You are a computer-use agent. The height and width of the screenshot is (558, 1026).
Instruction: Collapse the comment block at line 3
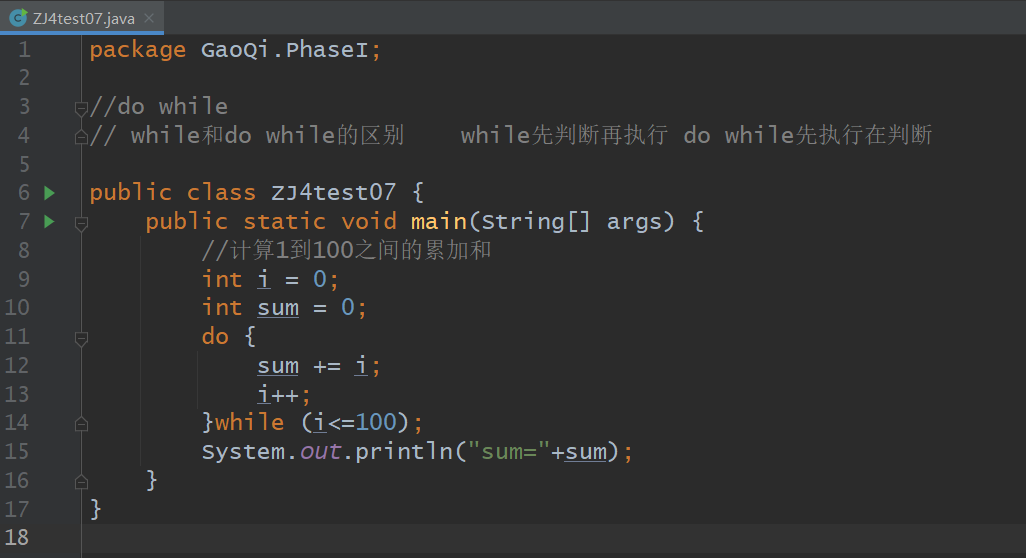(81, 106)
